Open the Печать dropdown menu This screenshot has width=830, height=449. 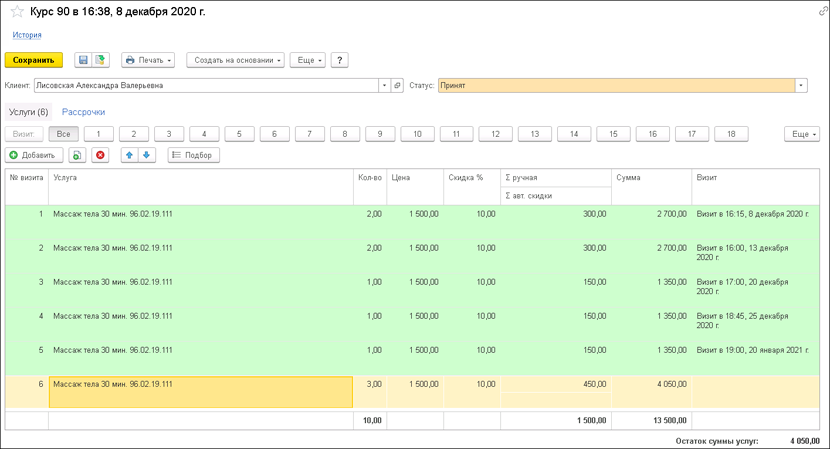(x=148, y=60)
